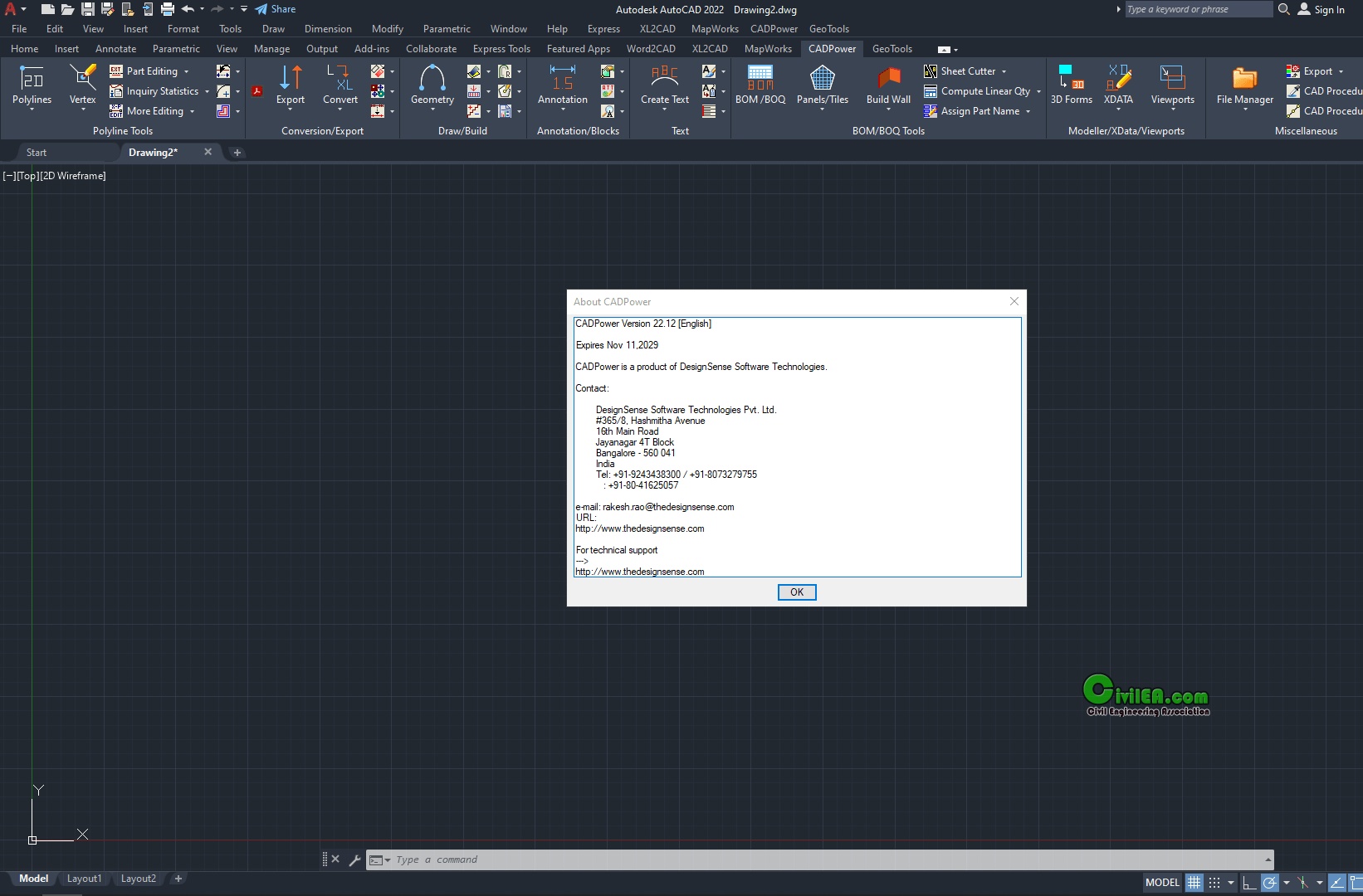This screenshot has width=1363, height=896.
Task: Toggle drawing grid display in status bar
Action: 1194,883
